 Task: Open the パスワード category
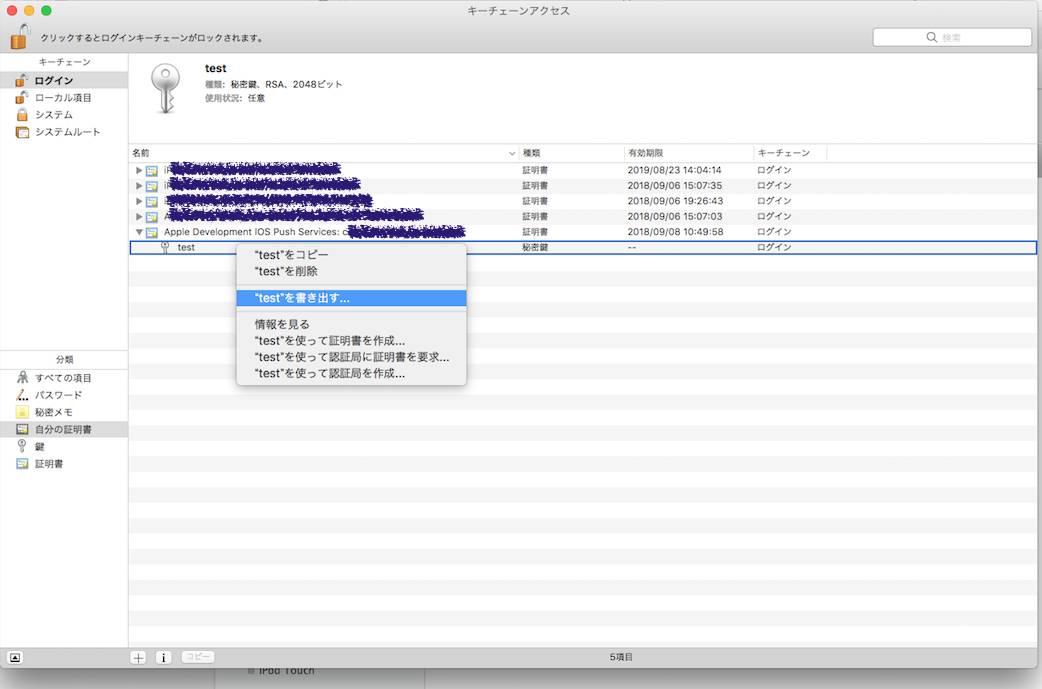click(58, 395)
